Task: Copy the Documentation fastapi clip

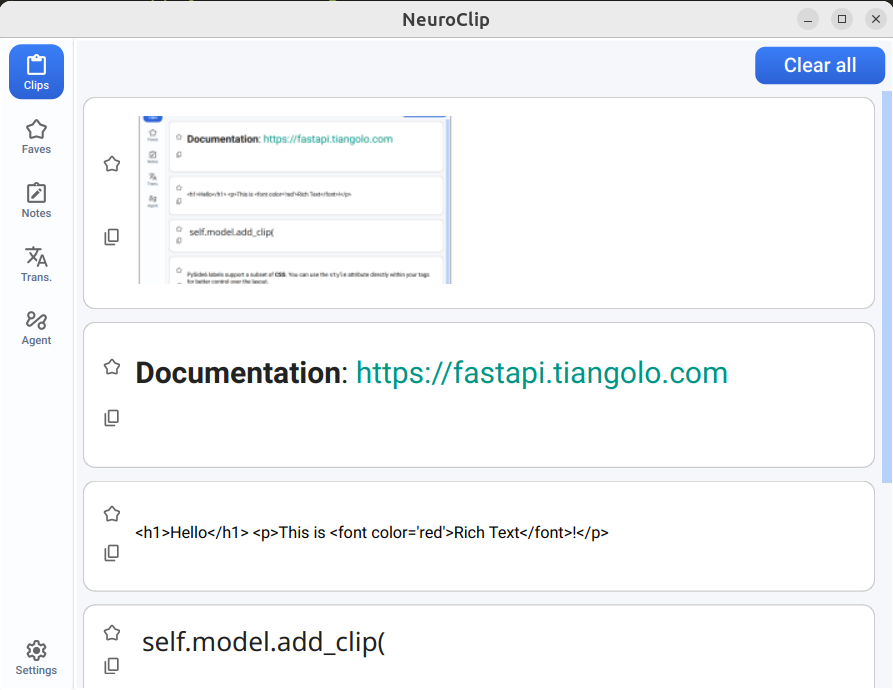Action: [x=112, y=418]
